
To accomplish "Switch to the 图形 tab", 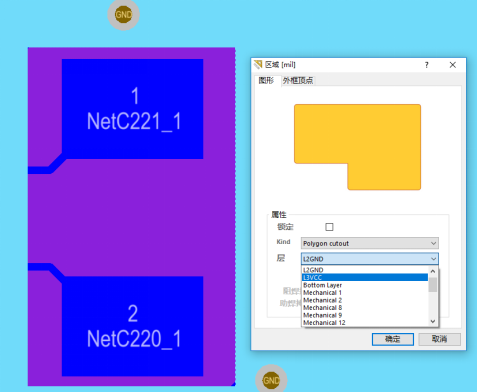I will pyautogui.click(x=266, y=80).
